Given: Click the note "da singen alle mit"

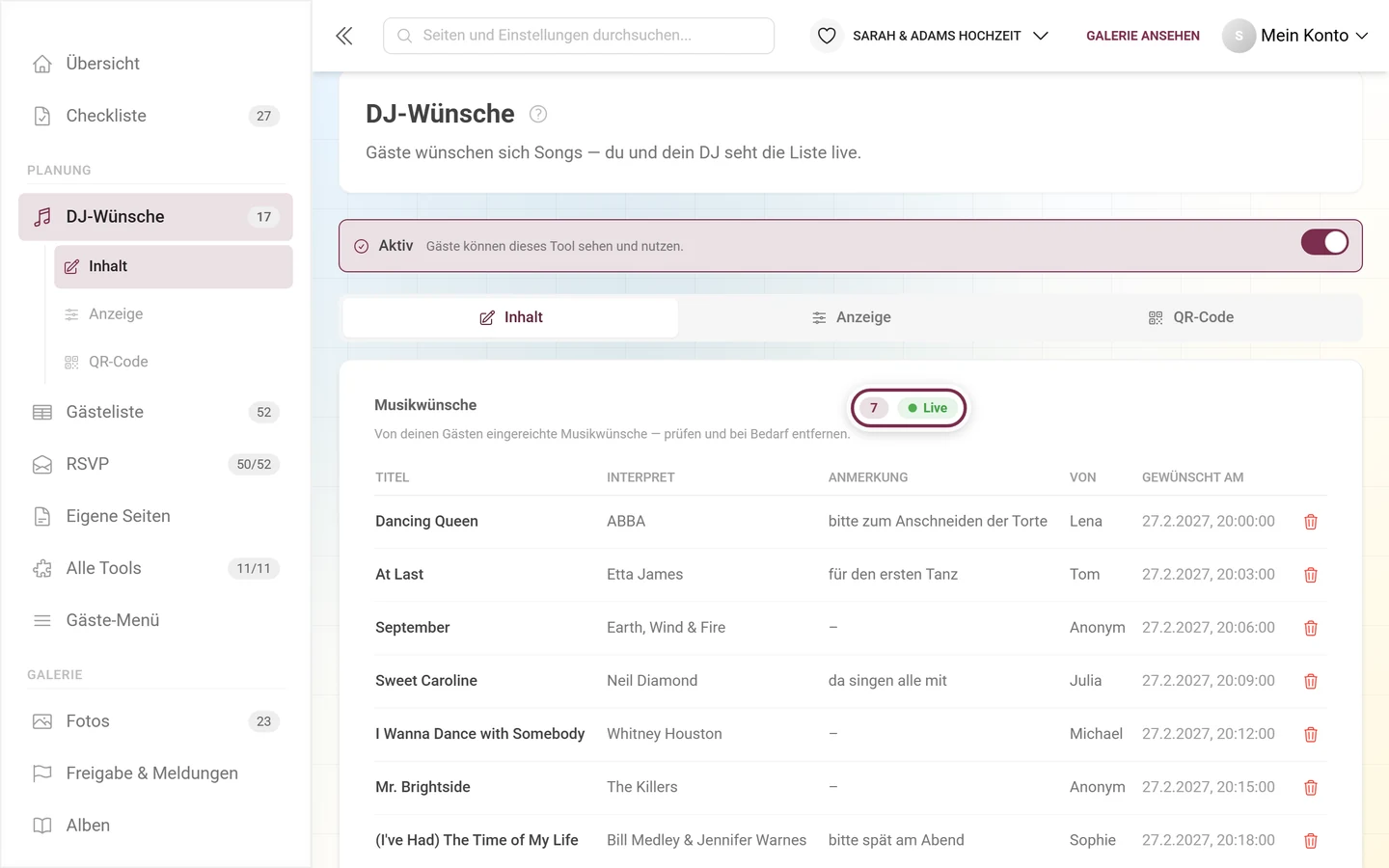Looking at the screenshot, I should pyautogui.click(x=887, y=681).
